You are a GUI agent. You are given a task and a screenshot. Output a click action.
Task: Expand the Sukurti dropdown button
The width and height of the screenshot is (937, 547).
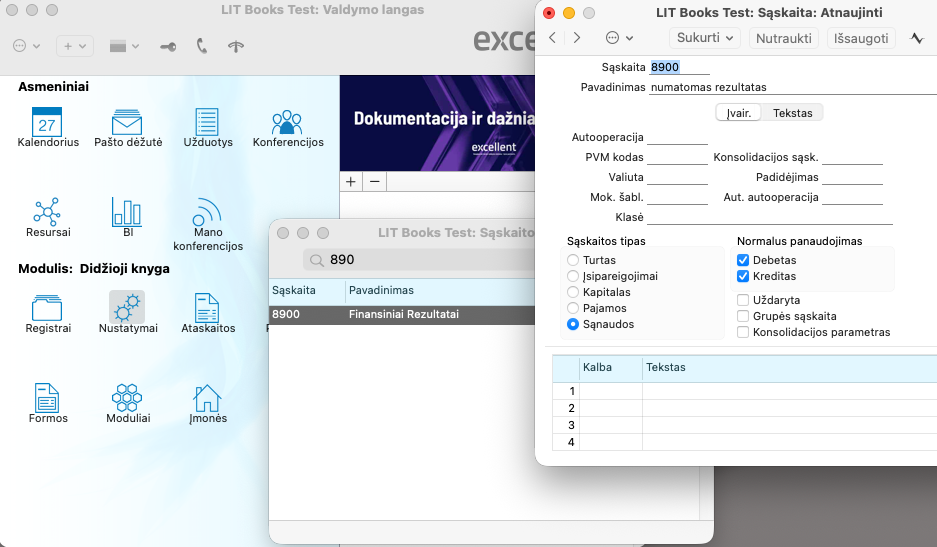[703, 38]
